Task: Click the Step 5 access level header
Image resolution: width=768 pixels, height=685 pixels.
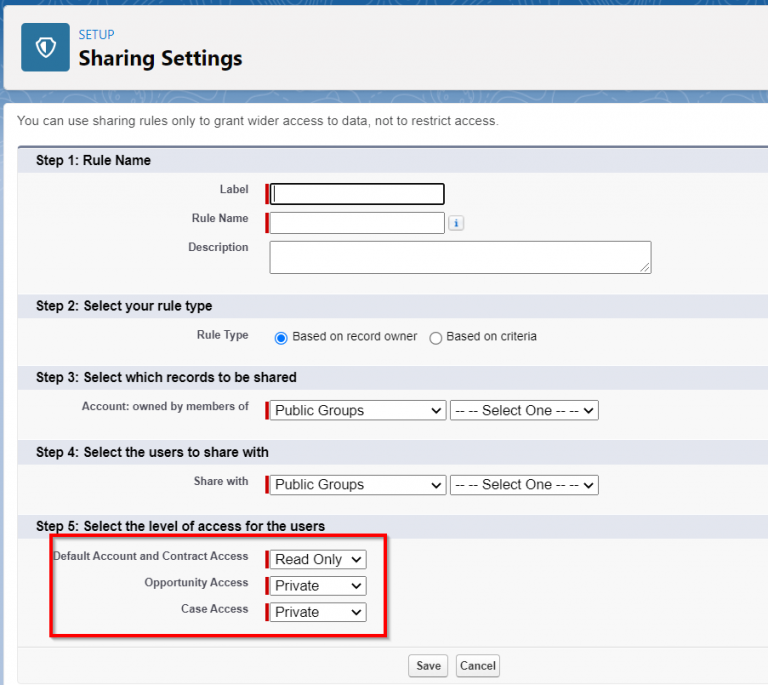Action: click(x=180, y=526)
